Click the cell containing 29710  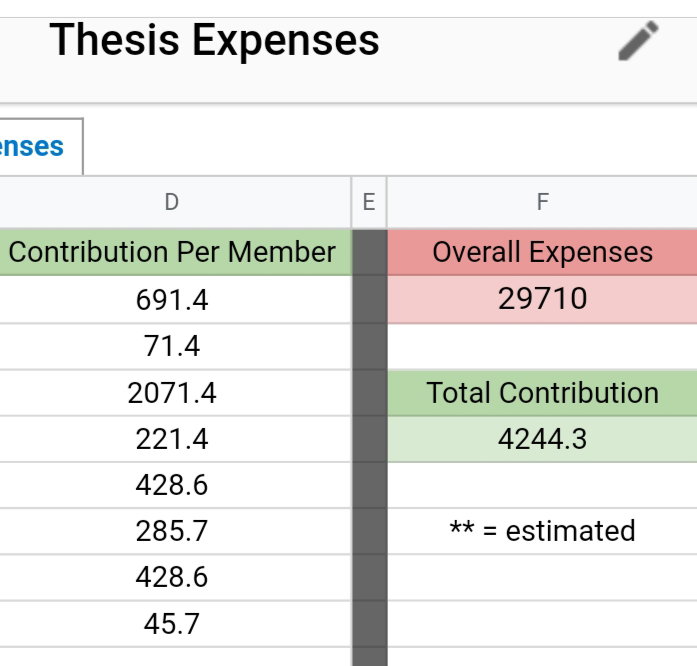coord(542,299)
